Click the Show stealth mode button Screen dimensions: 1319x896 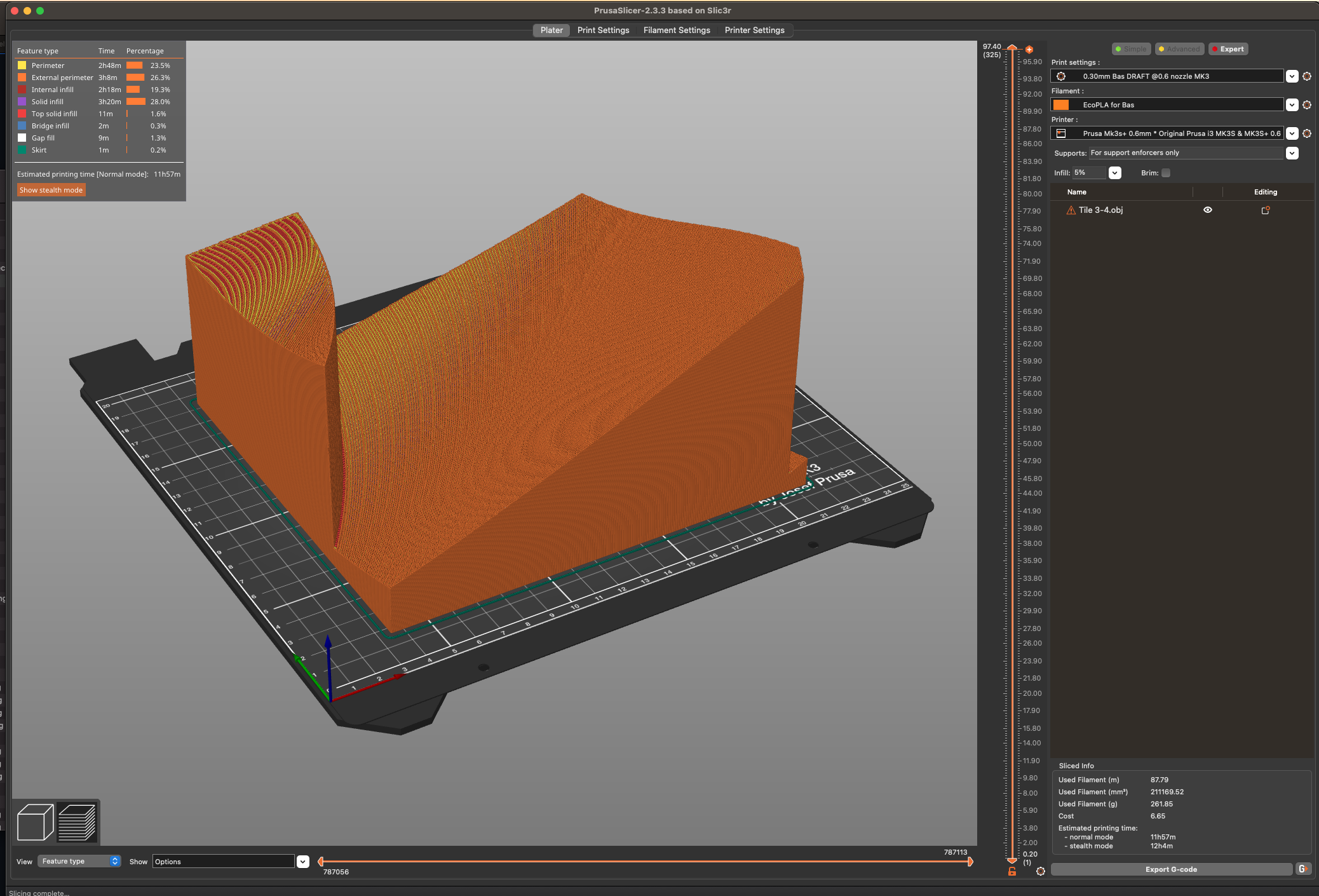(51, 189)
